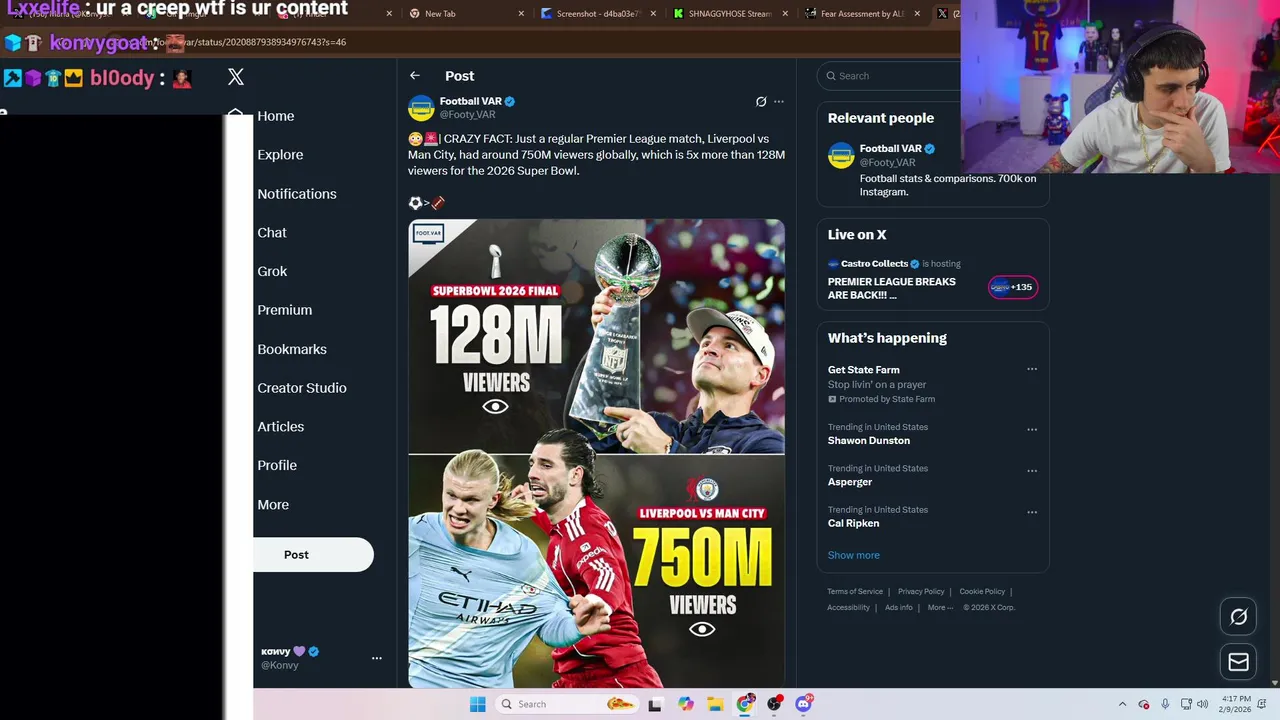The height and width of the screenshot is (720, 1280).
Task: Open Discord from taskbar
Action: point(803,704)
